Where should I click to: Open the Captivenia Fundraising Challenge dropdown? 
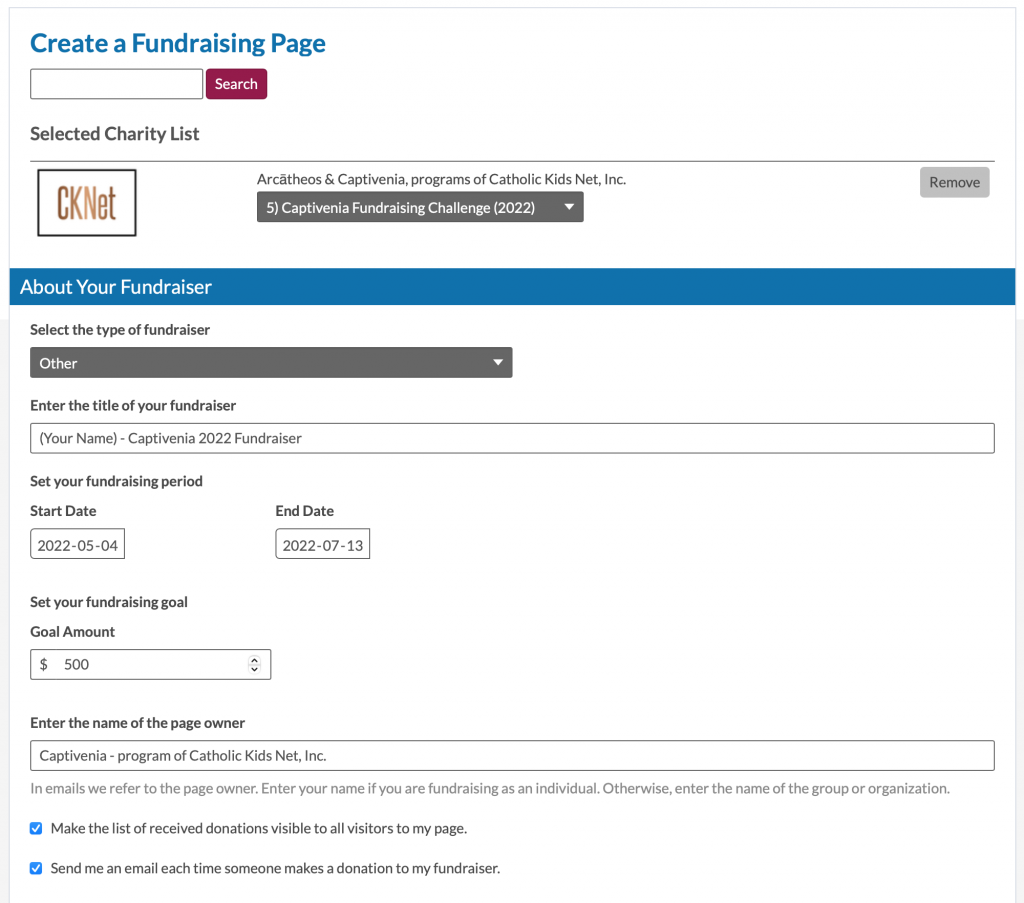pyautogui.click(x=420, y=207)
